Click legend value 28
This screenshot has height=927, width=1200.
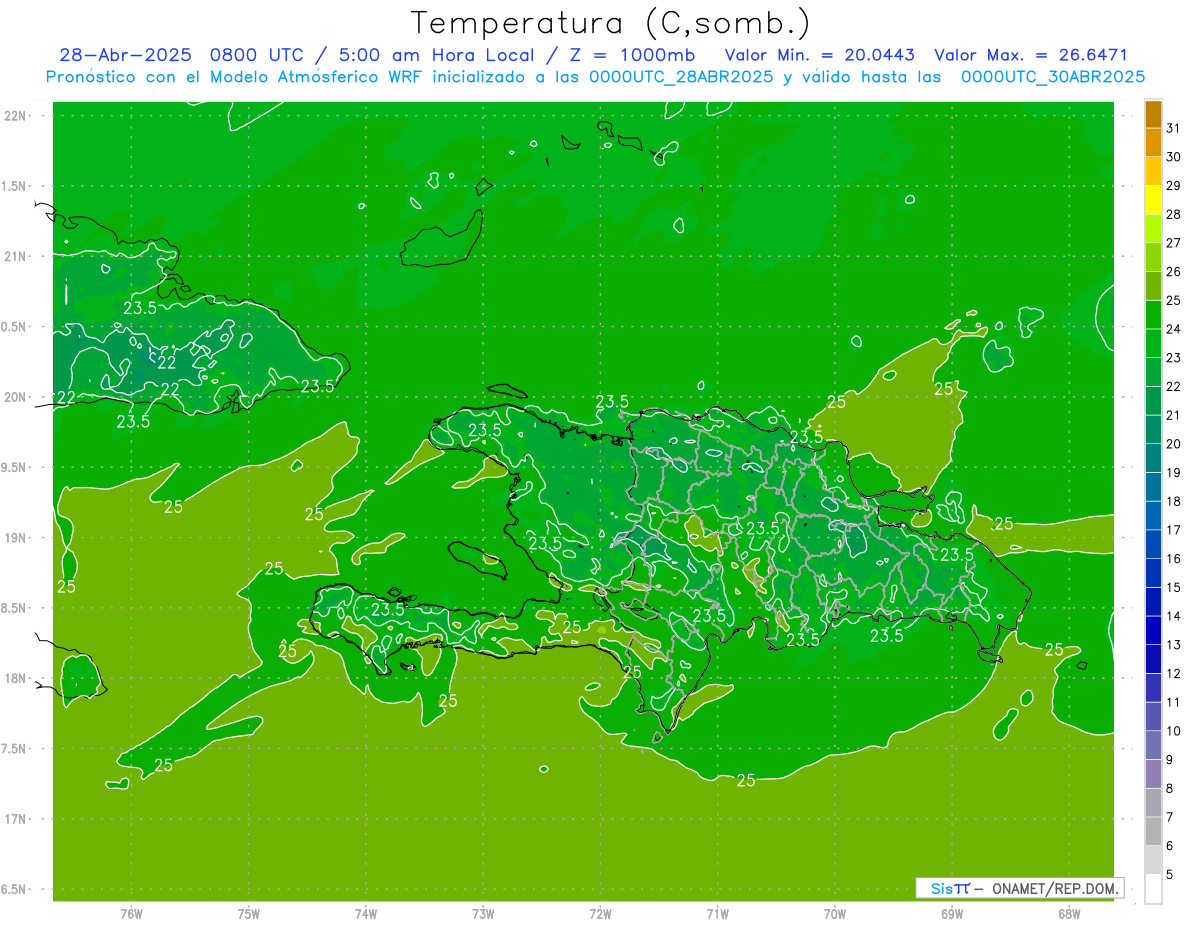point(1173,214)
